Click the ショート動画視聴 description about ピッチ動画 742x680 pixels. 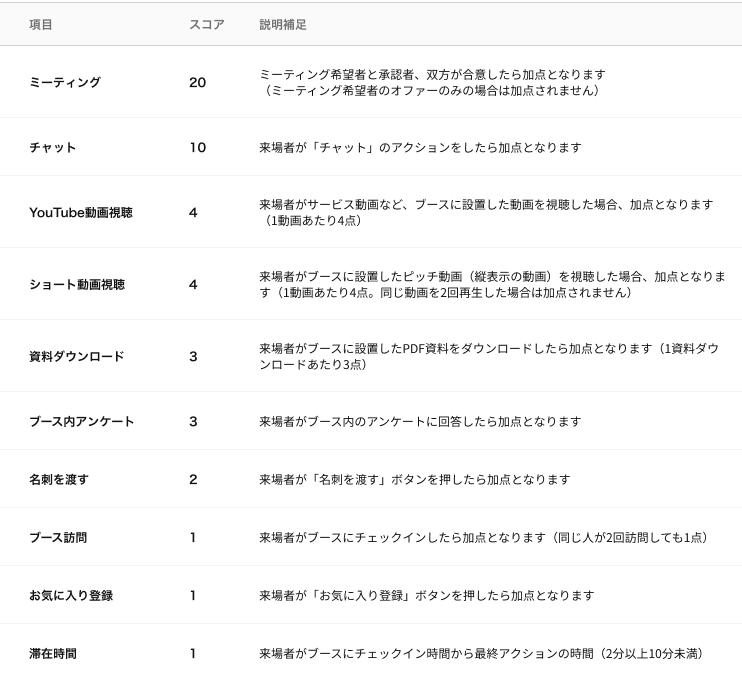pyautogui.click(x=492, y=284)
